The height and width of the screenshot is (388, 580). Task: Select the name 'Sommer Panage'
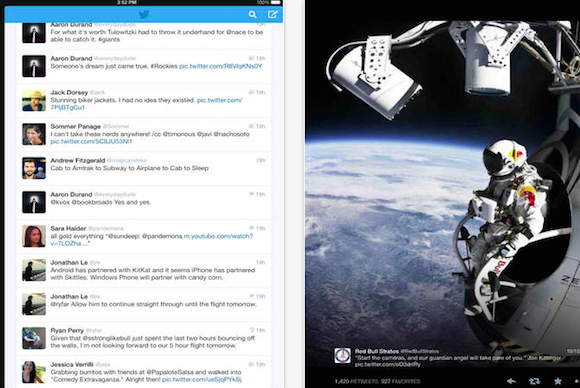click(75, 126)
